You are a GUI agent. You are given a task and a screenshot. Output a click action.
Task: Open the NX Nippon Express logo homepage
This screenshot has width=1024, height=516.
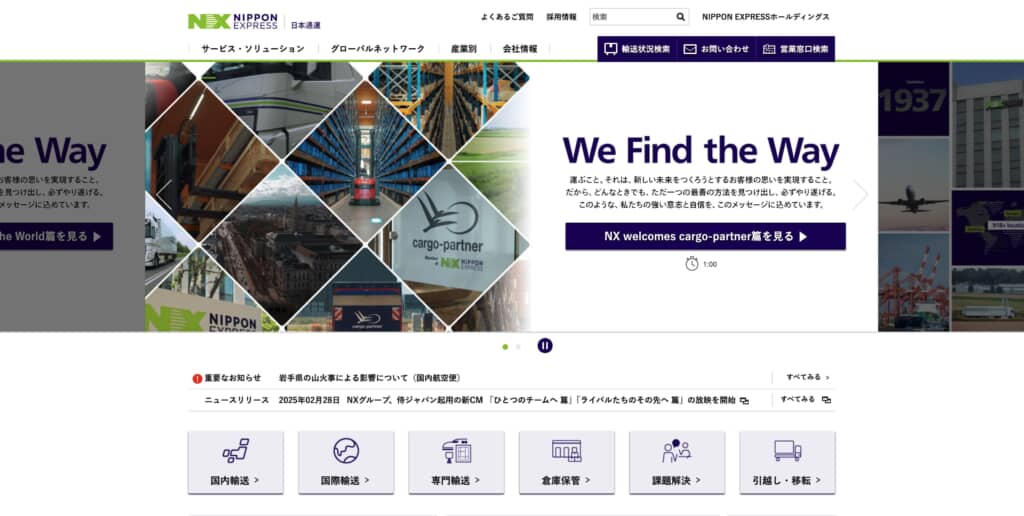point(232,21)
